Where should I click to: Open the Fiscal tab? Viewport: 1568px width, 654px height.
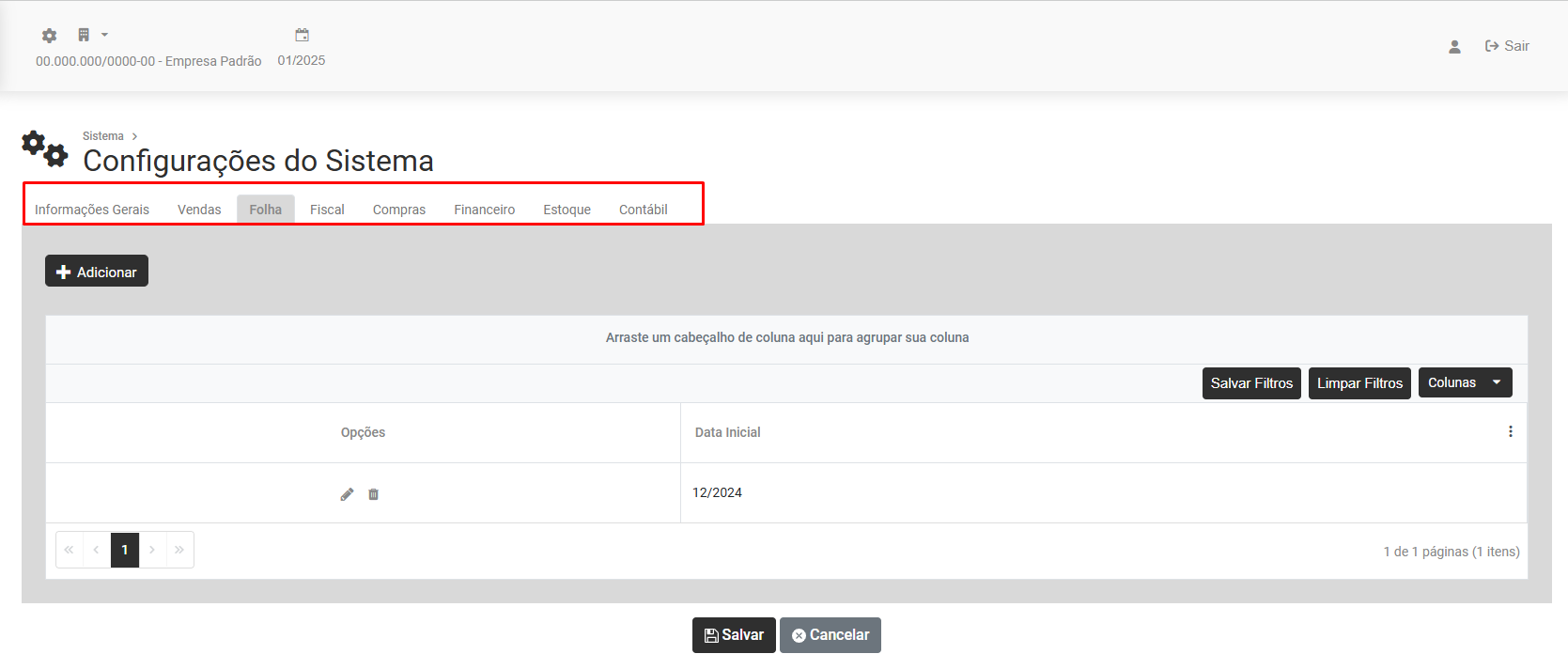(x=327, y=210)
